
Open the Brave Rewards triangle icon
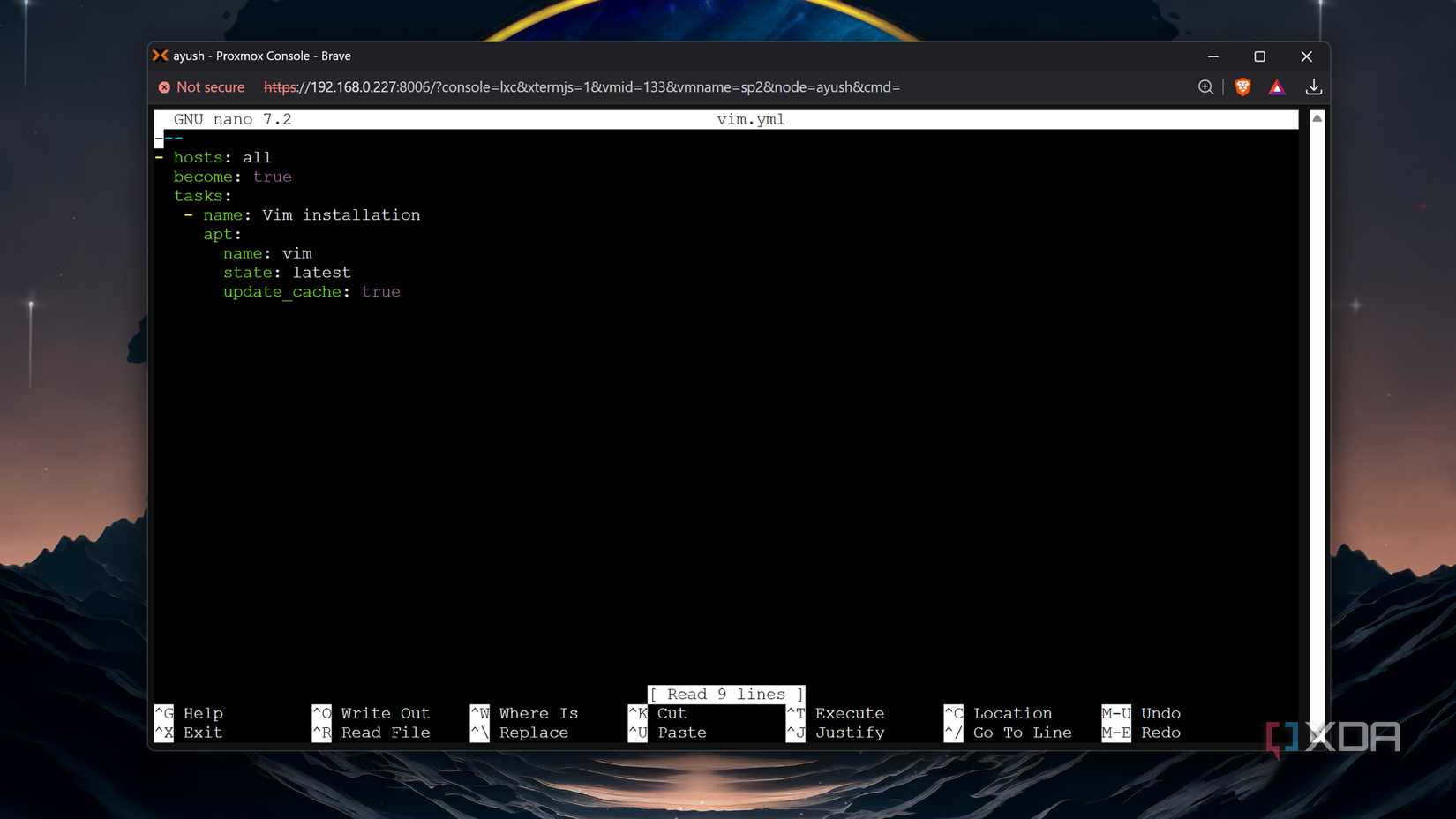[1277, 86]
